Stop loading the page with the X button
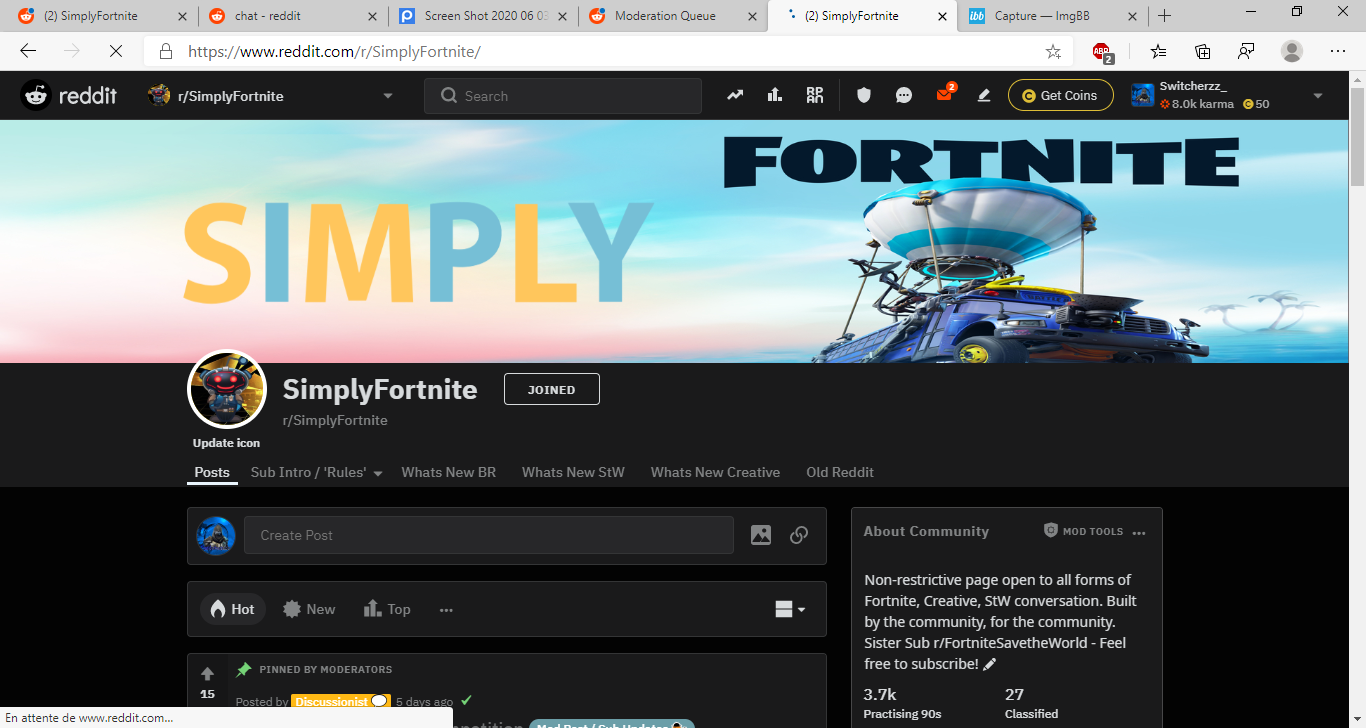 point(114,52)
